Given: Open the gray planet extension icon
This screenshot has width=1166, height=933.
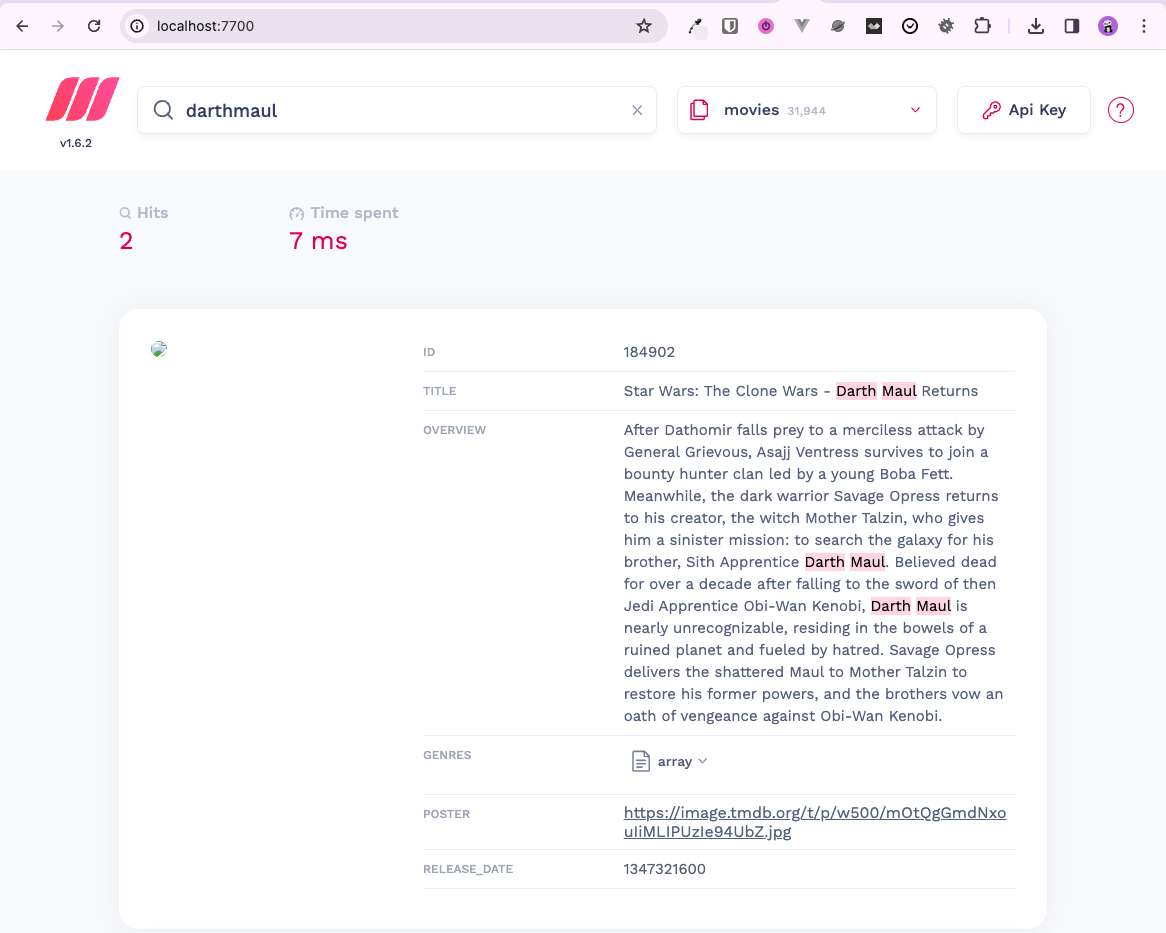Looking at the screenshot, I should click(838, 26).
